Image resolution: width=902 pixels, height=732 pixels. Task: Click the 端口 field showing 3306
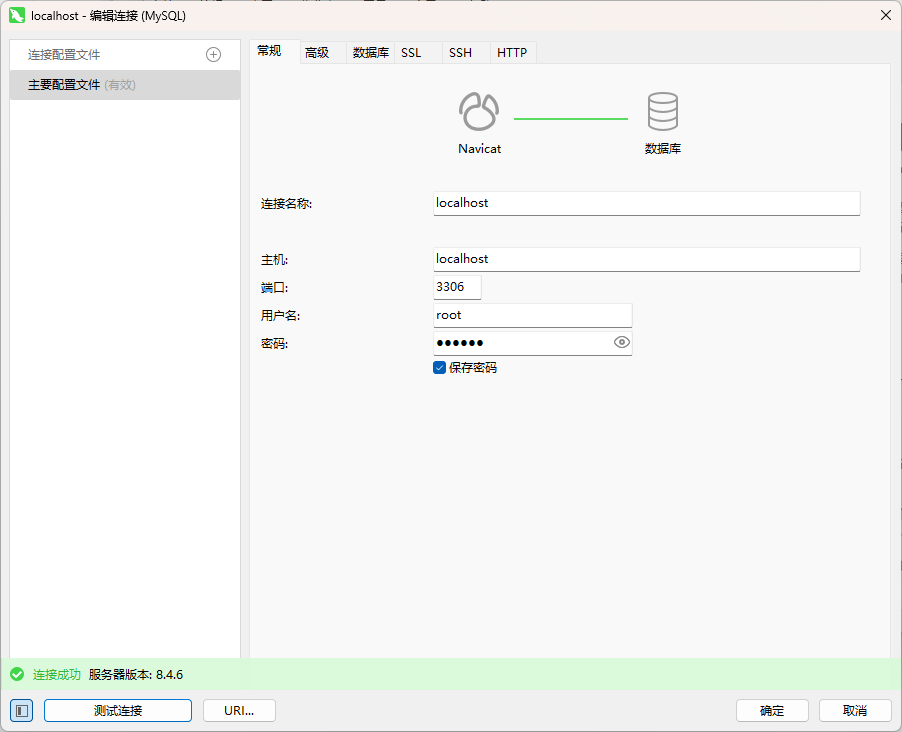click(x=457, y=287)
